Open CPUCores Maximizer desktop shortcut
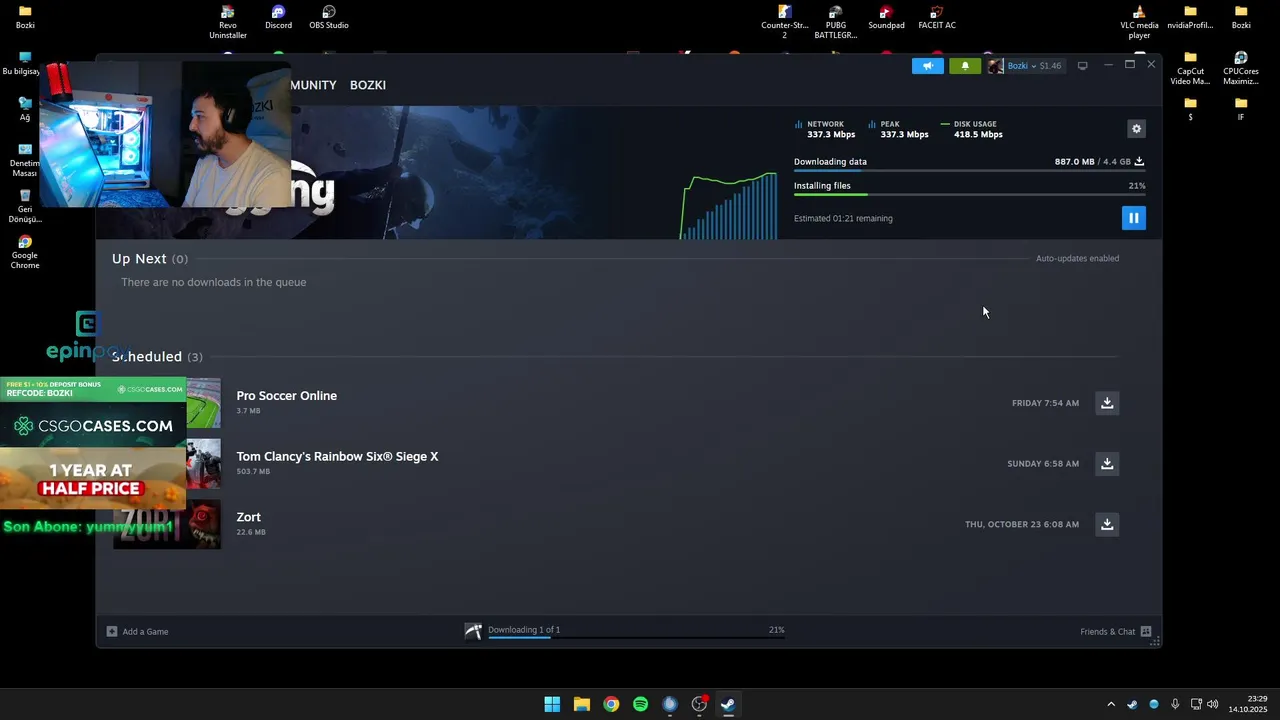This screenshot has height=720, width=1280. tap(1241, 69)
